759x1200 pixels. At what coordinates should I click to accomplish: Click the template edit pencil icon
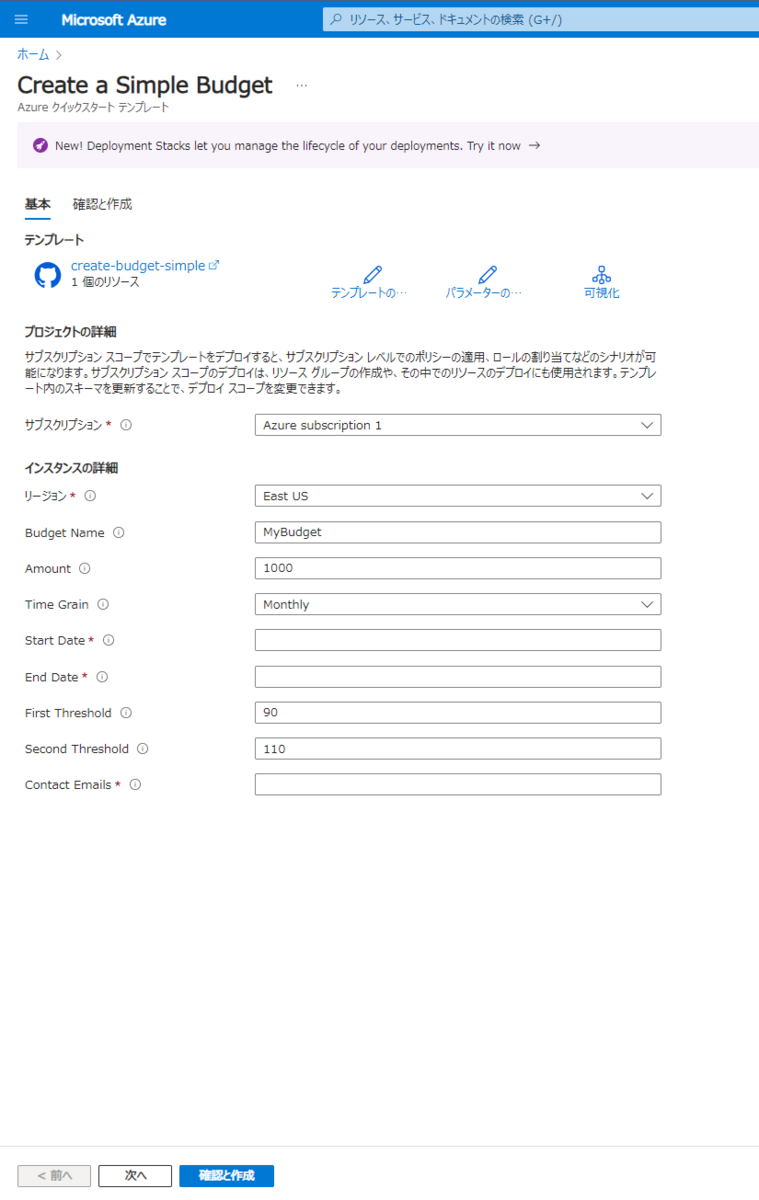(372, 274)
